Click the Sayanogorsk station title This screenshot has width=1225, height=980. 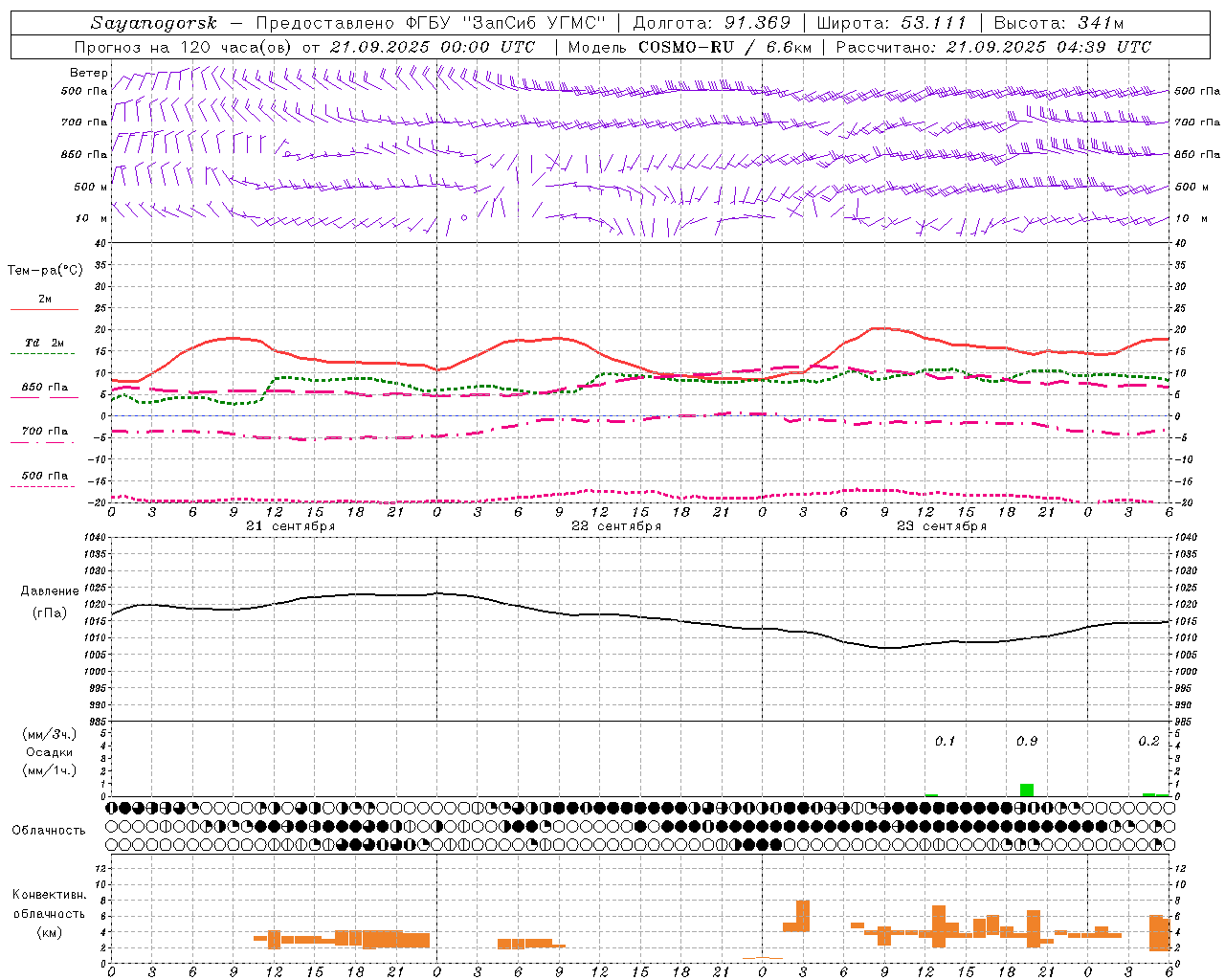(x=154, y=23)
